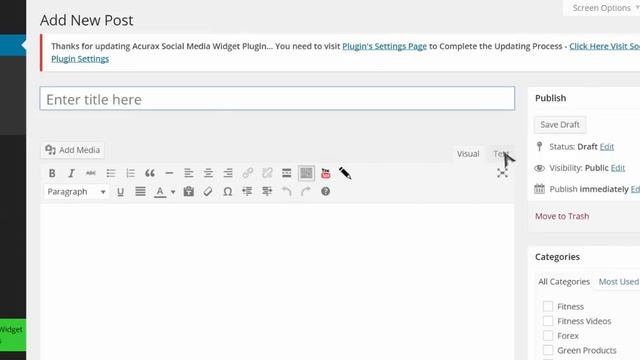Image resolution: width=640 pixels, height=360 pixels.
Task: Click the YouTube embed icon
Action: pos(326,173)
